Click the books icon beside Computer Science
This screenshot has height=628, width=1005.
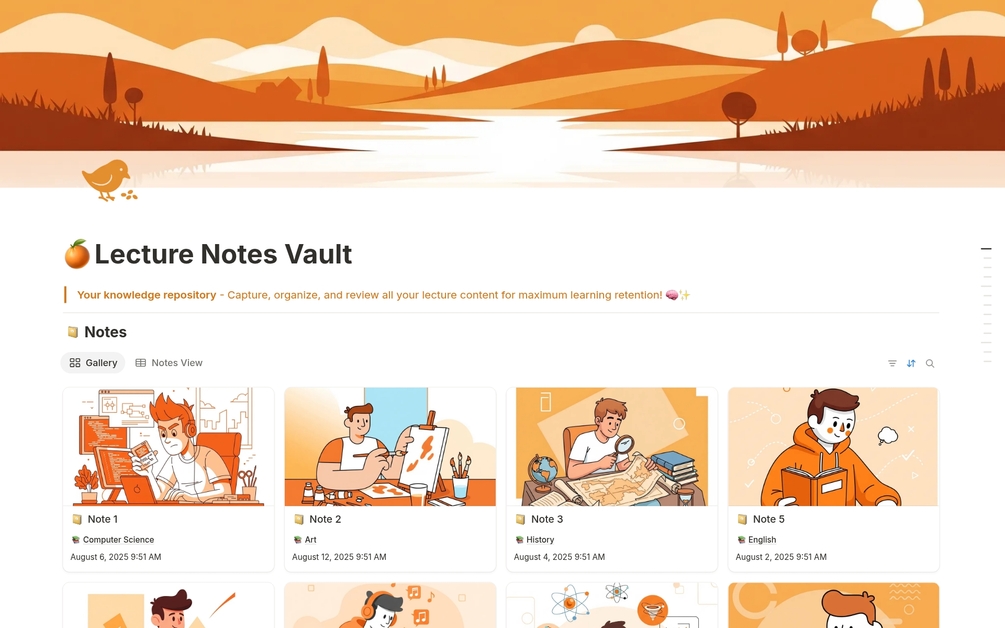[x=76, y=540]
